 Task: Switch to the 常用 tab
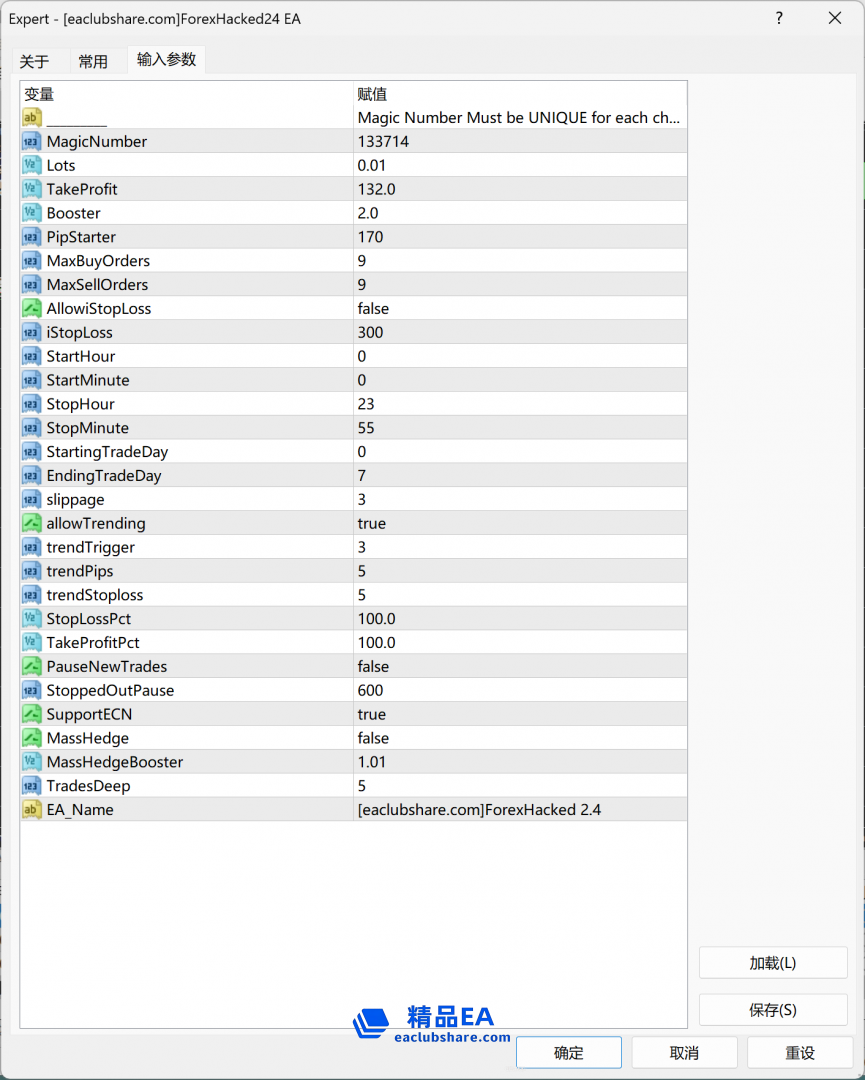click(x=93, y=61)
